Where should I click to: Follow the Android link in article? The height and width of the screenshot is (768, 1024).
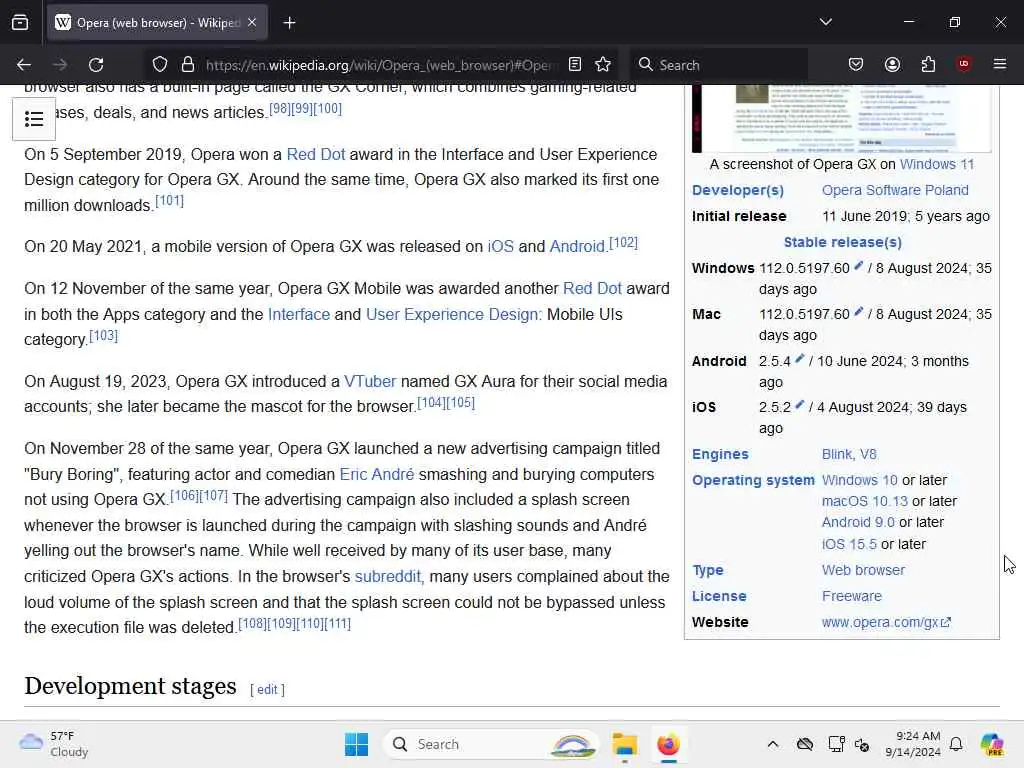click(x=577, y=246)
